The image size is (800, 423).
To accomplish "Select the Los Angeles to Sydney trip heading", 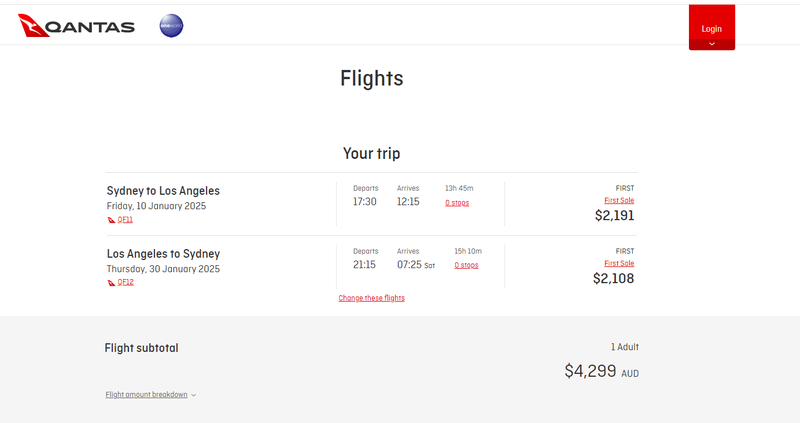I will tap(163, 254).
